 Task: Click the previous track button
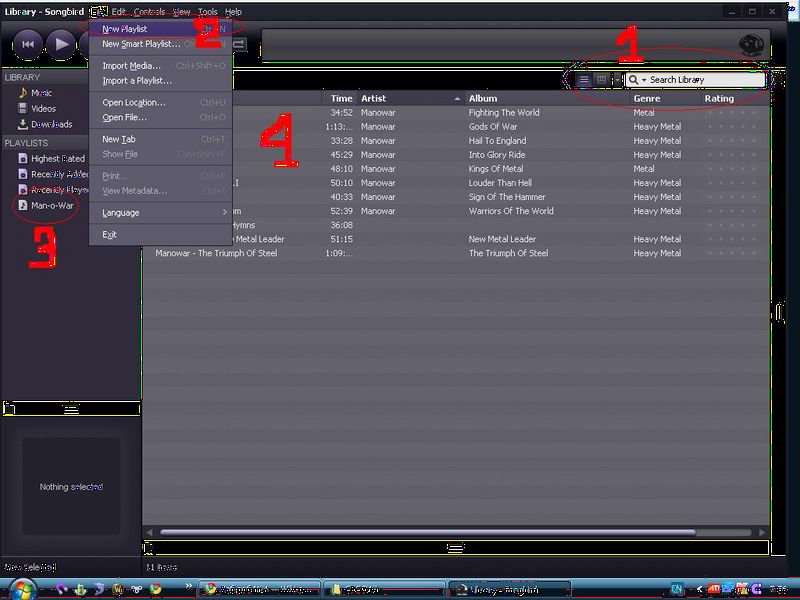click(27, 43)
